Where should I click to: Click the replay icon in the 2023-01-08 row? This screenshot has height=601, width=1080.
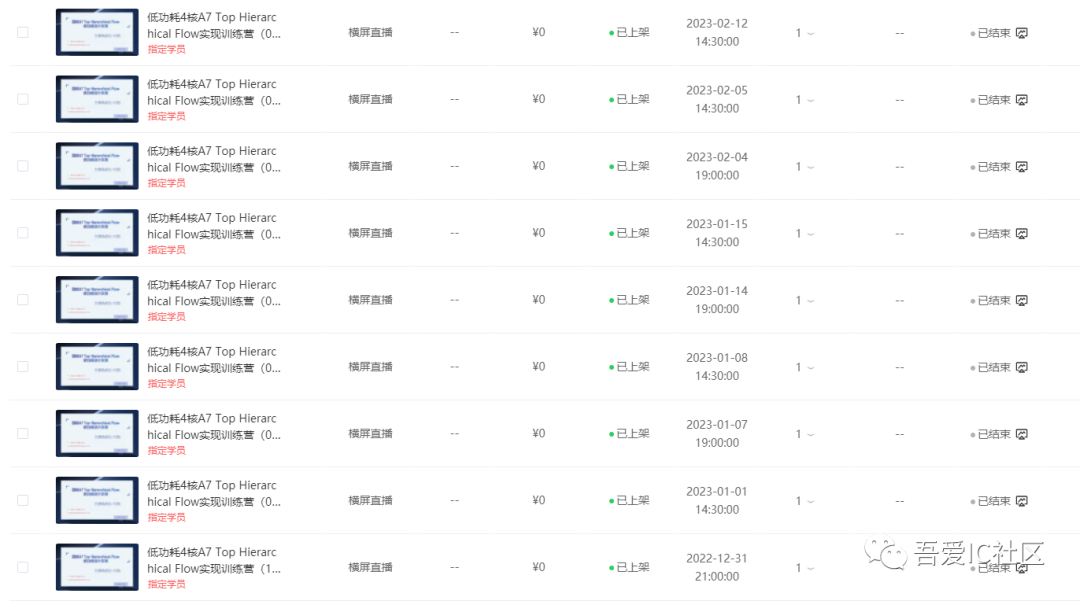[1022, 367]
